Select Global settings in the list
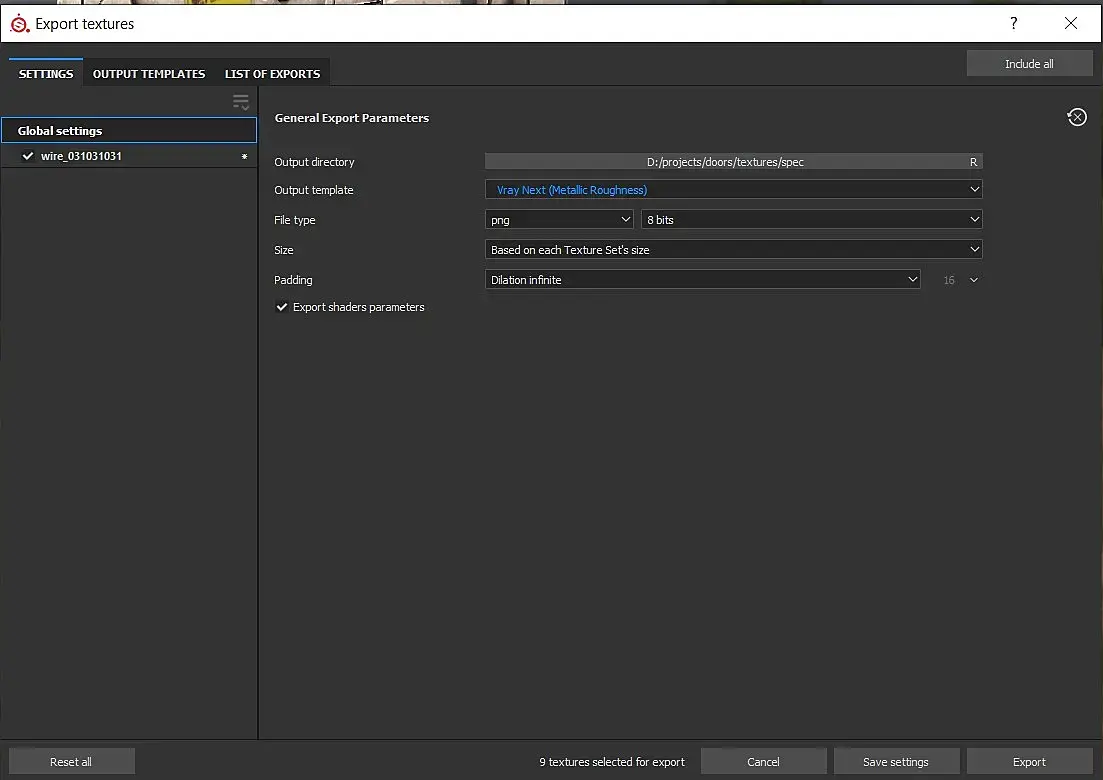The width and height of the screenshot is (1103, 780). click(x=129, y=130)
